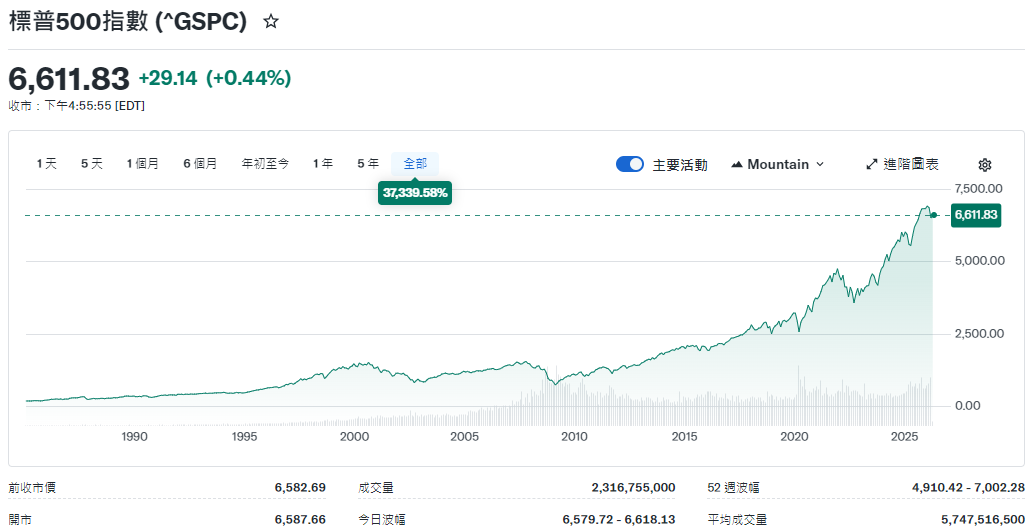
Task: Select the 6個月 time range tab
Action: pyautogui.click(x=200, y=164)
